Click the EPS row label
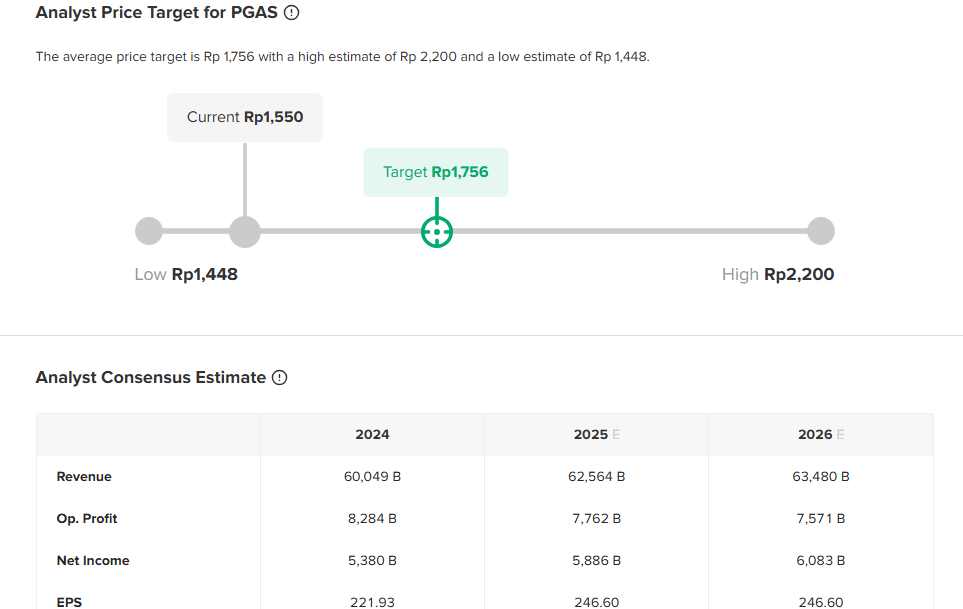Viewport: 963px width, 609px height. (x=69, y=602)
